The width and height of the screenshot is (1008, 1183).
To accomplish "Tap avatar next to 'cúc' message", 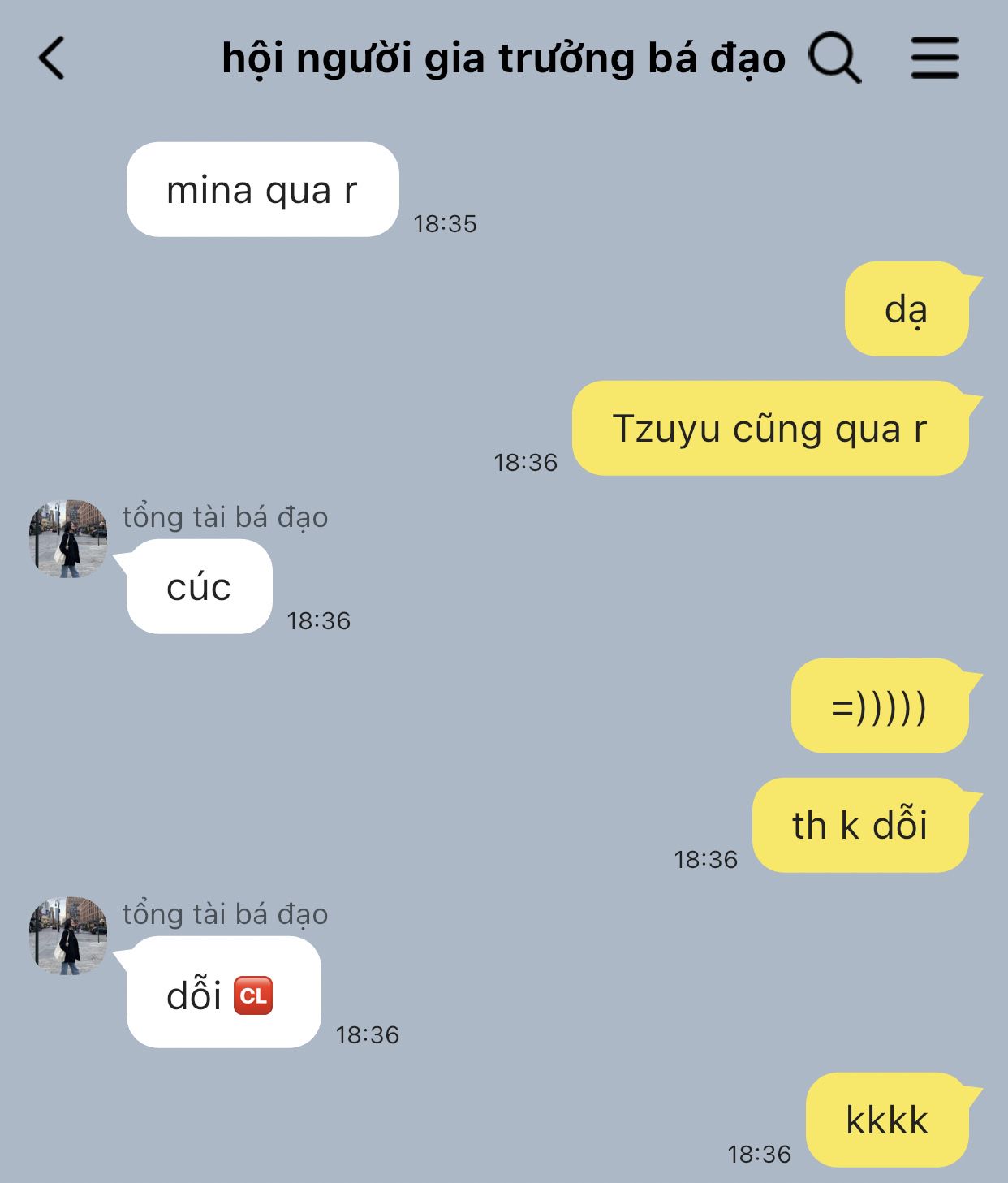I will [68, 538].
